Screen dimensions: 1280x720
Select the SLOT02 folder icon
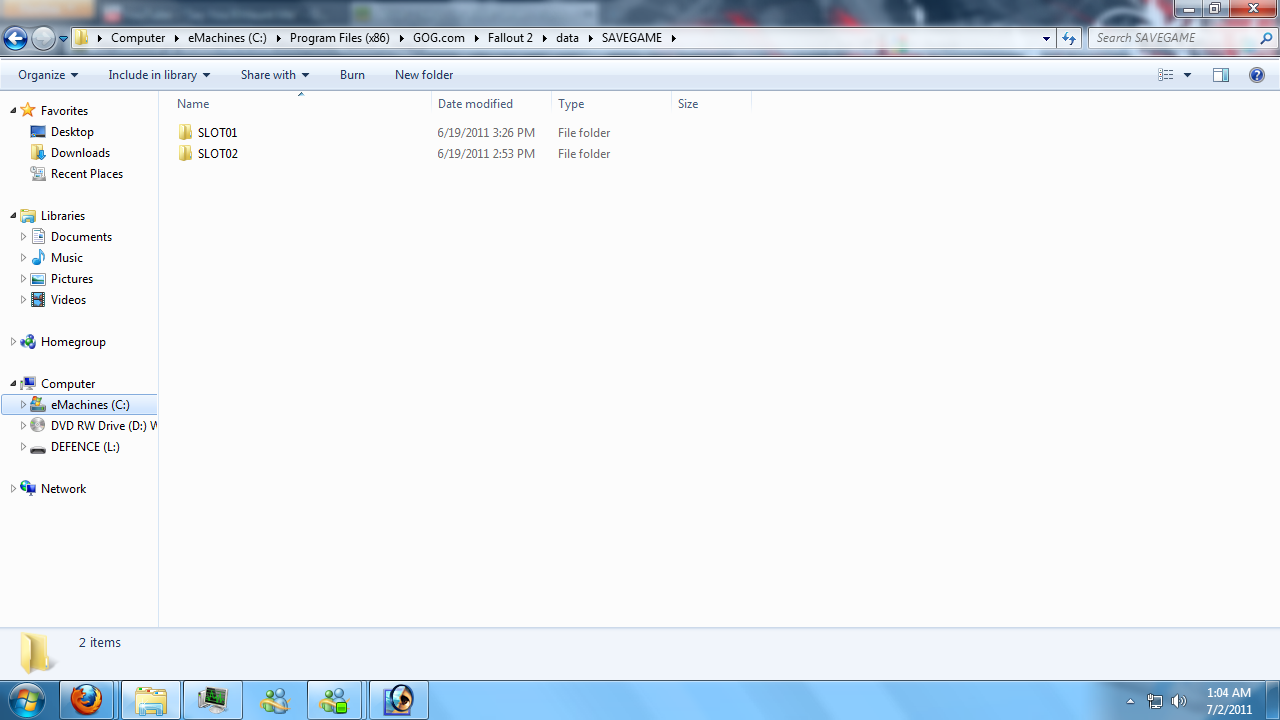185,154
